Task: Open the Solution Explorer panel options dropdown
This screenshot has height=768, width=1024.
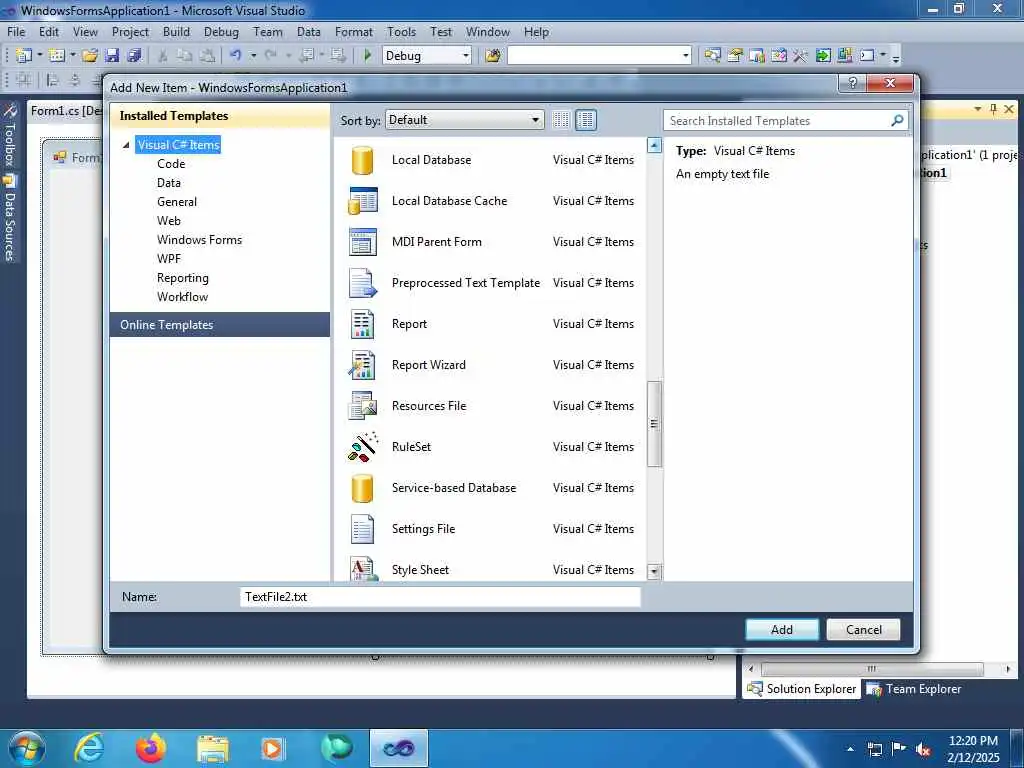Action: tap(978, 109)
